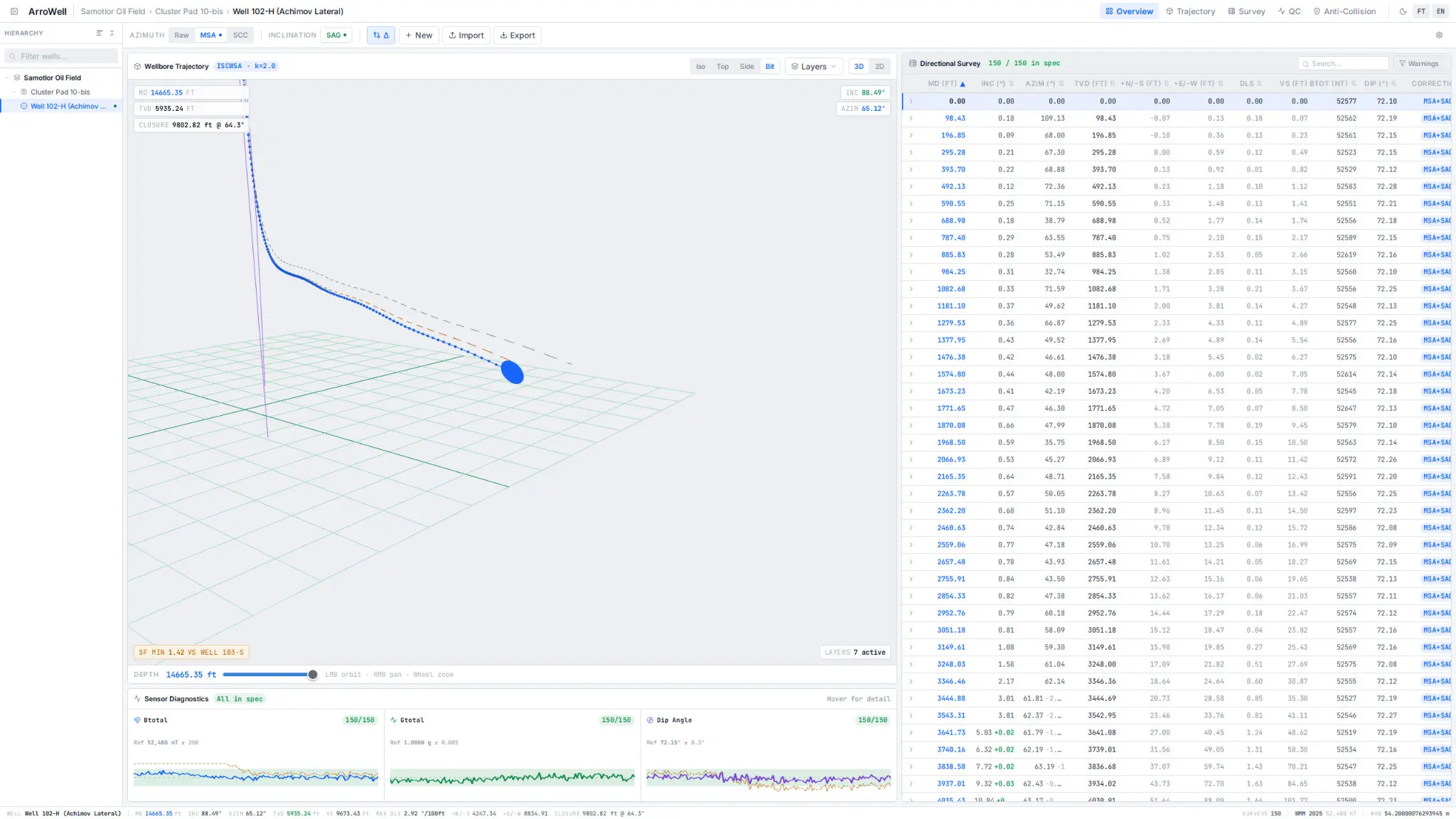Screen dimensions: 1456x819
Task: Click the MD column ascending sort arrow
Action: click(963, 84)
